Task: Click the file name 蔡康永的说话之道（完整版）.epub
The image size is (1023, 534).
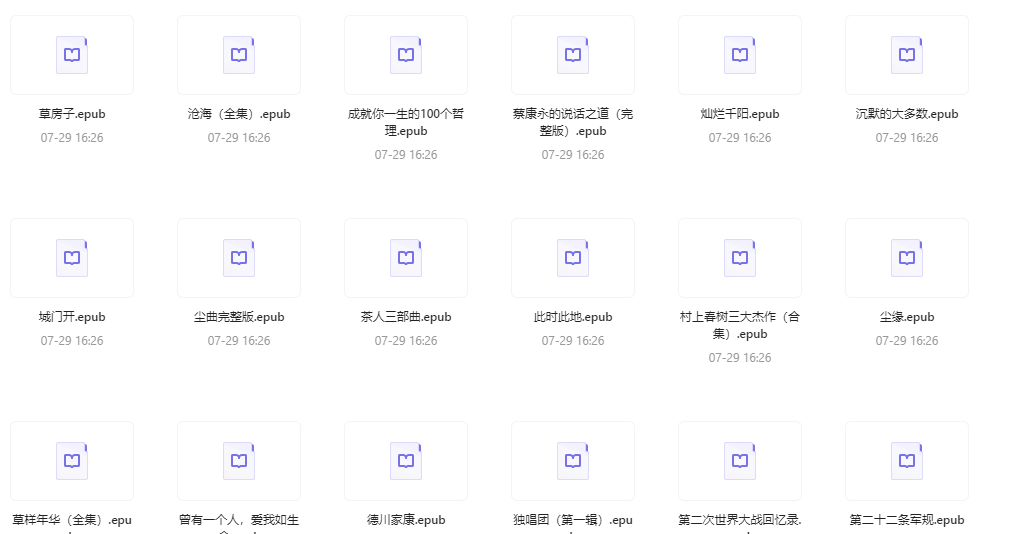Action: click(x=573, y=122)
